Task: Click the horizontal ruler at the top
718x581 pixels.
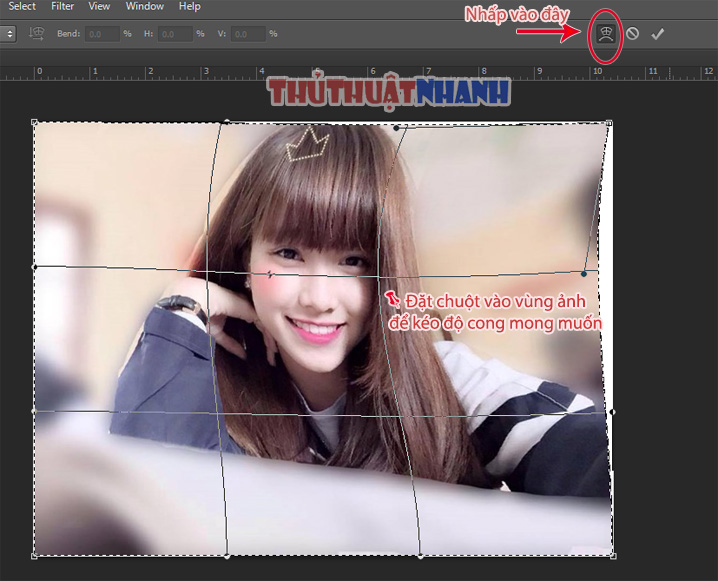Action: tap(359, 73)
